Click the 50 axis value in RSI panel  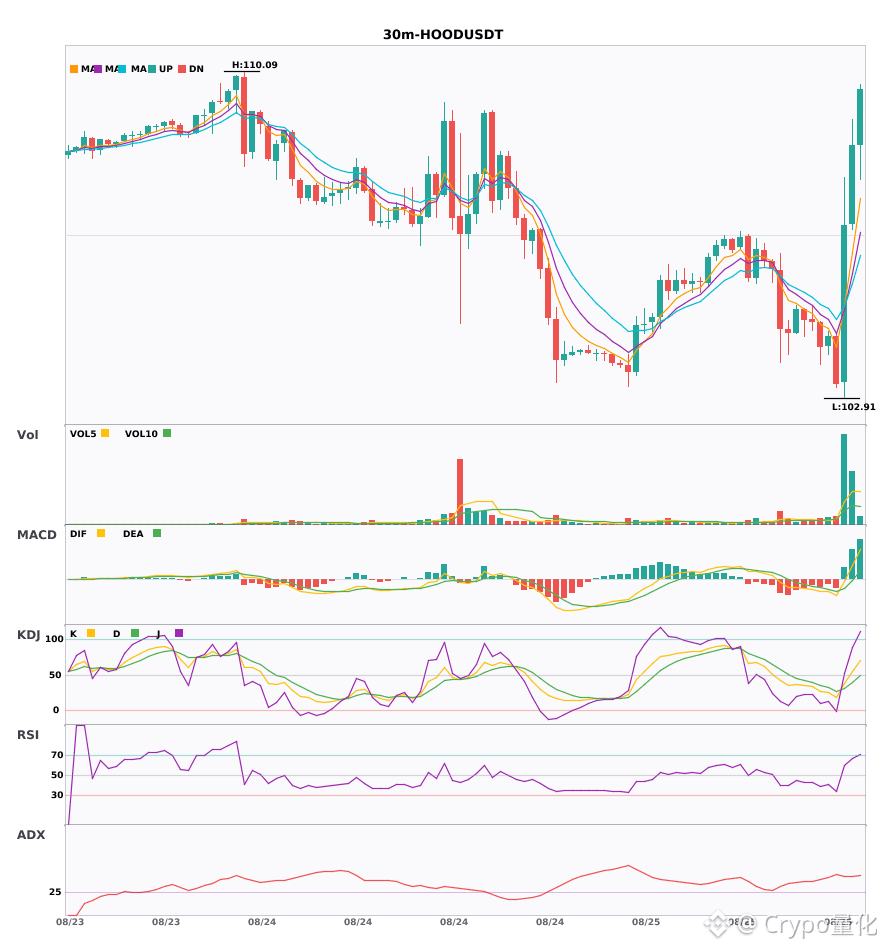point(57,775)
